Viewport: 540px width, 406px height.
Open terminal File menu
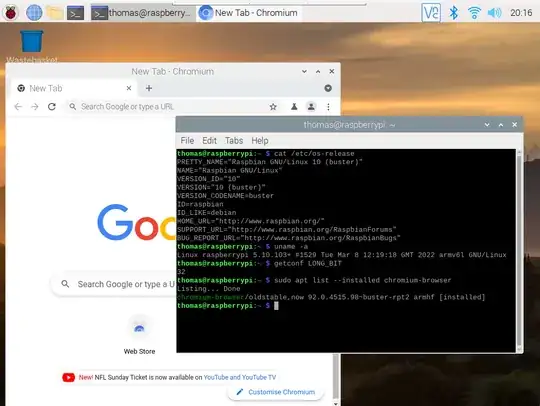click(187, 140)
